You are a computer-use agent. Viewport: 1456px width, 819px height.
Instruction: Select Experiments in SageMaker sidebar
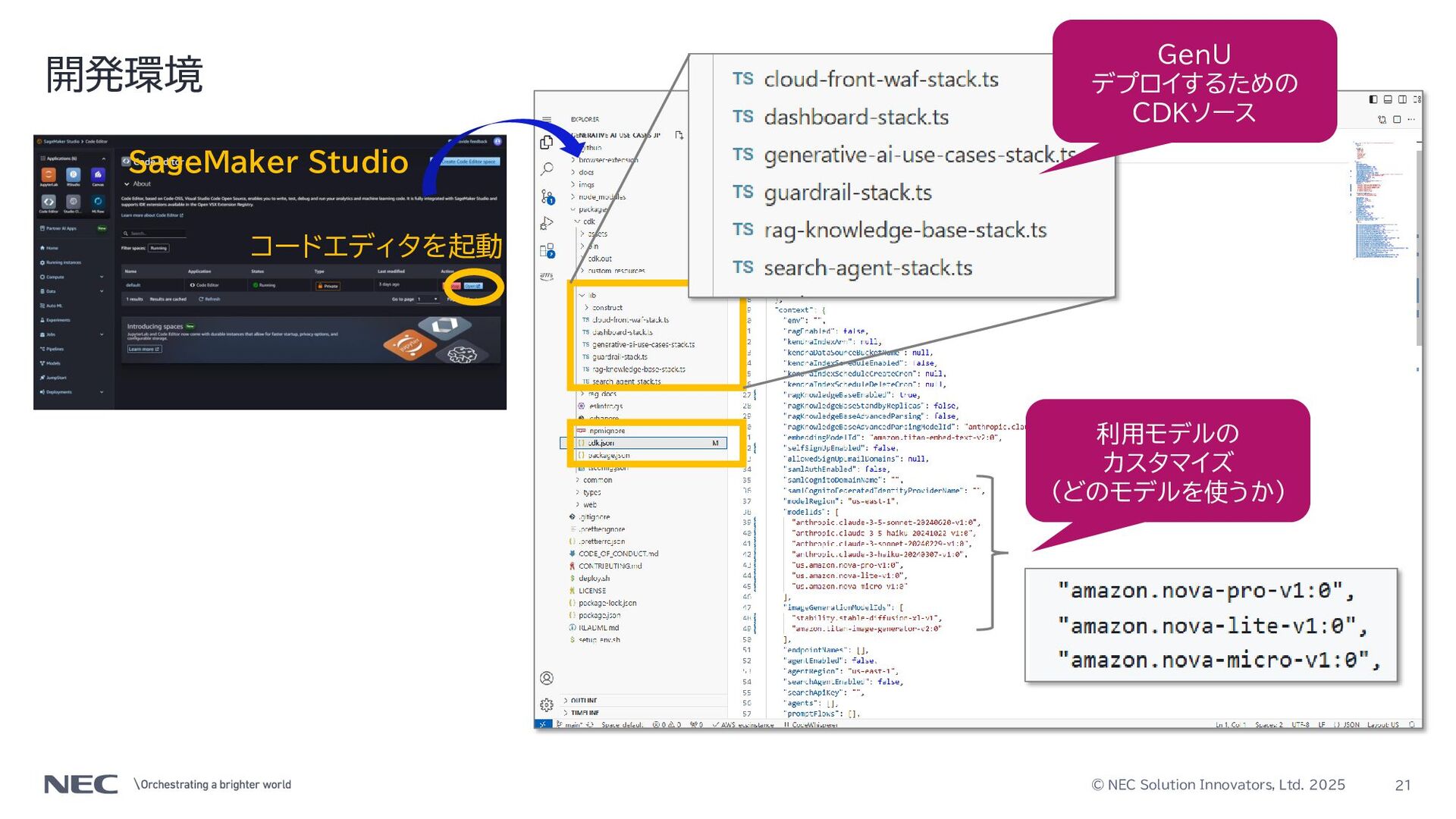[x=55, y=320]
